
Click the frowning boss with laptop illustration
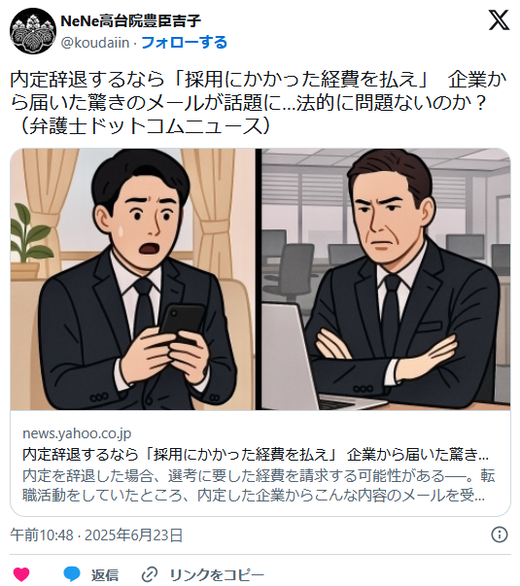[x=386, y=279]
